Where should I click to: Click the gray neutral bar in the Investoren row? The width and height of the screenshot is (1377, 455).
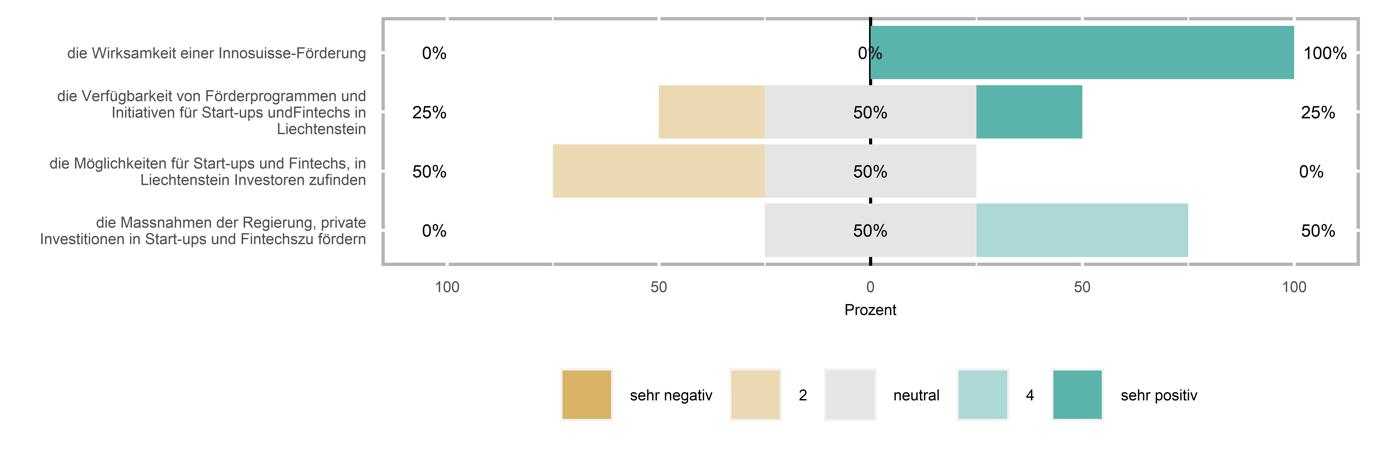click(x=870, y=171)
